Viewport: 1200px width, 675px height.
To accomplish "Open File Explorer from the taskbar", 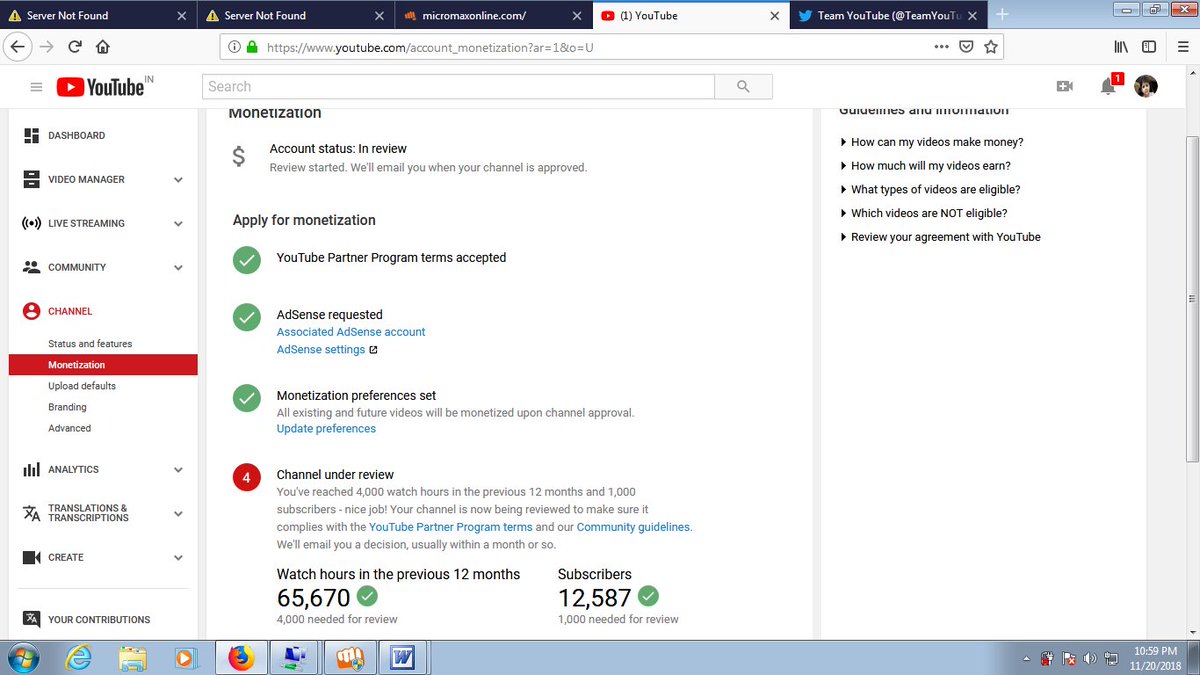I will [x=132, y=658].
